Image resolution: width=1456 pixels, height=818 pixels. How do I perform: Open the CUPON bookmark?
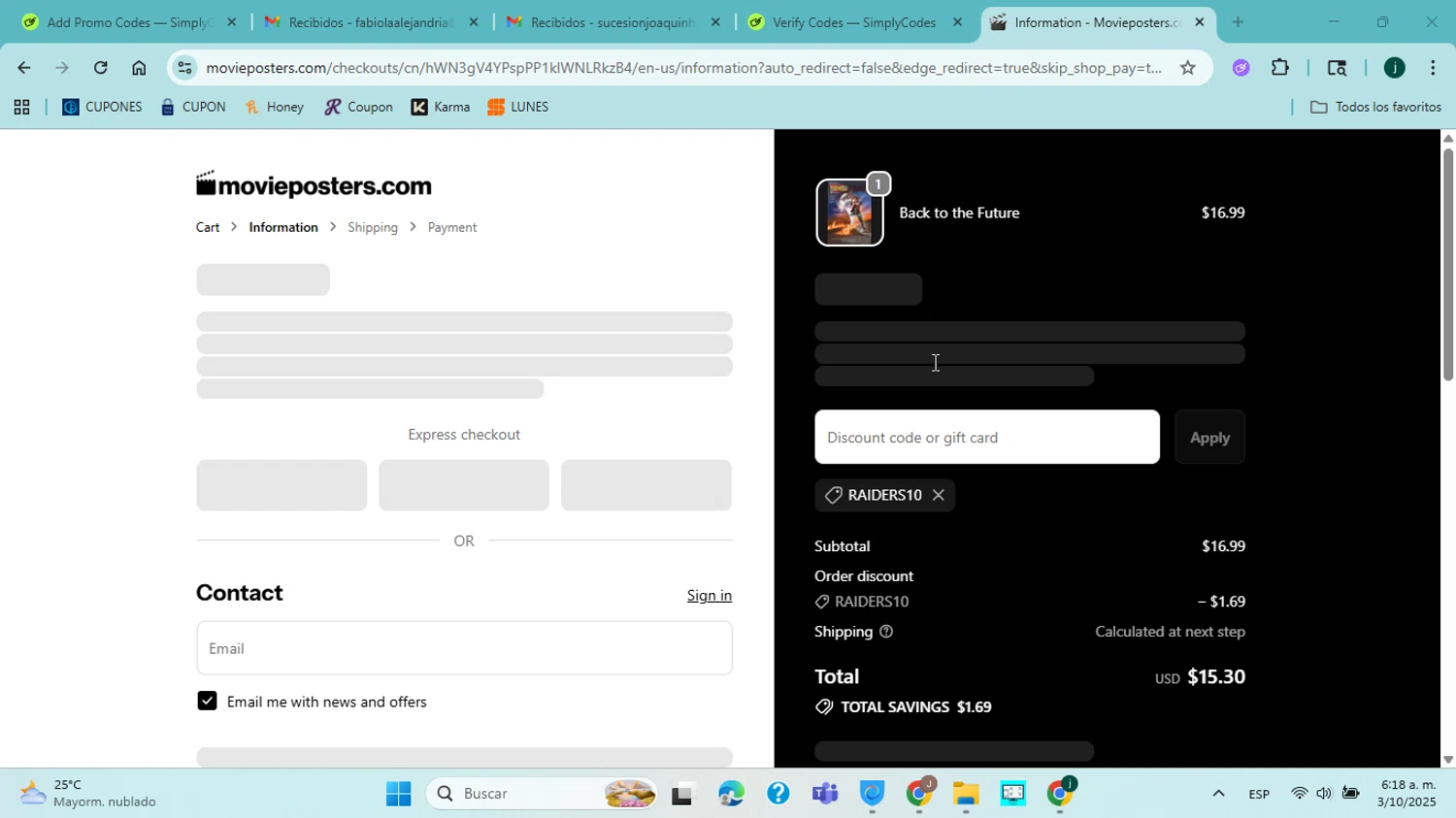[193, 108]
